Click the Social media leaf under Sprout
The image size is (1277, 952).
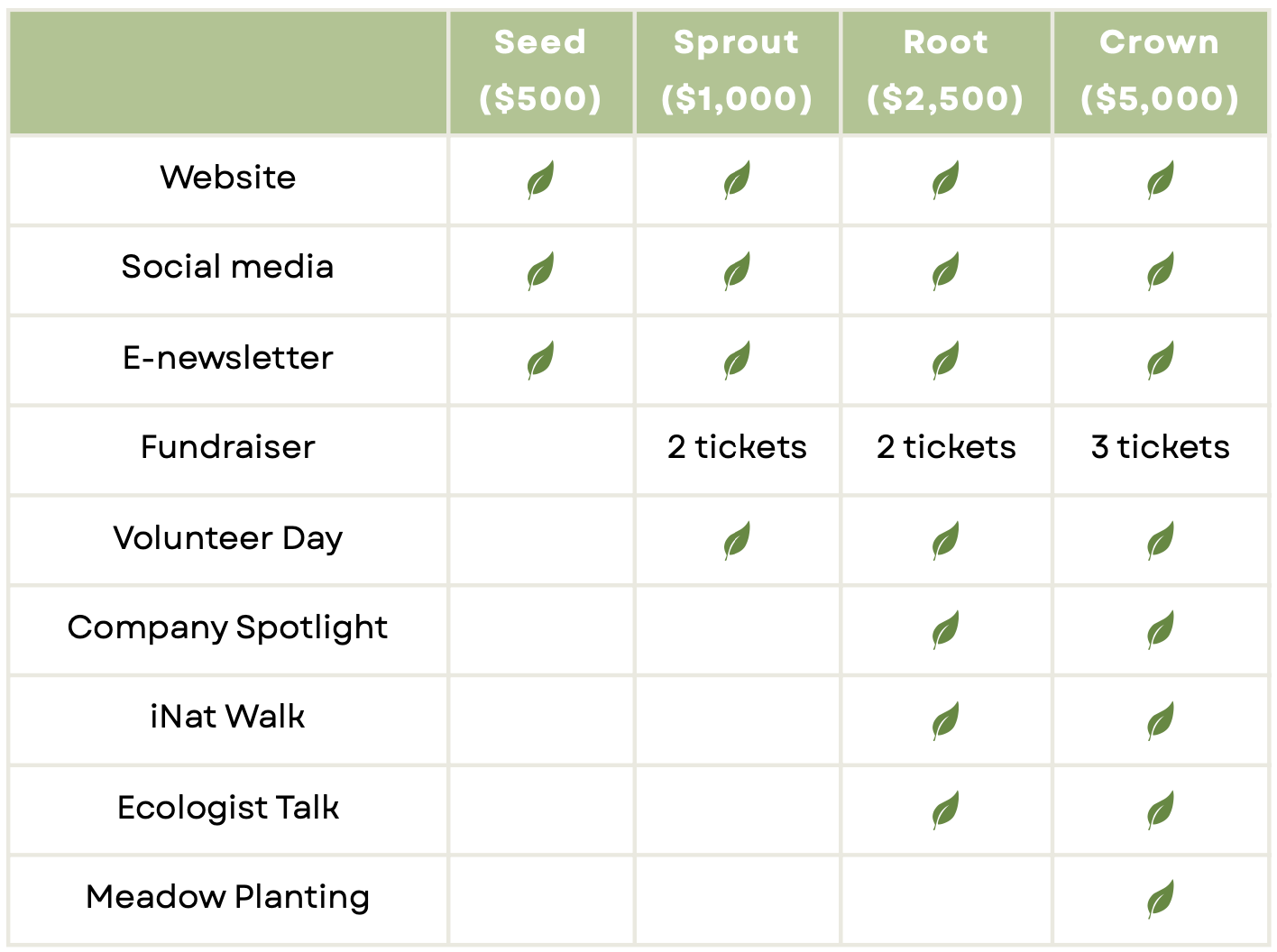click(x=737, y=270)
